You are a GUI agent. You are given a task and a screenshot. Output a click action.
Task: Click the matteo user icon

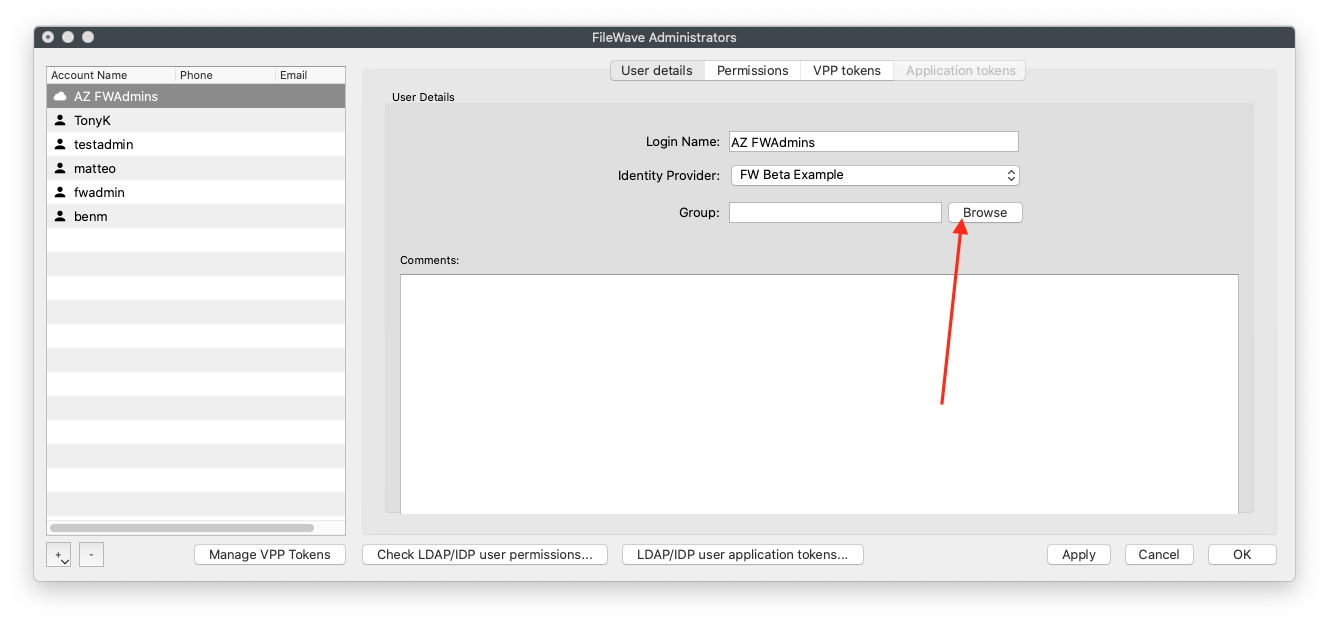(60, 168)
